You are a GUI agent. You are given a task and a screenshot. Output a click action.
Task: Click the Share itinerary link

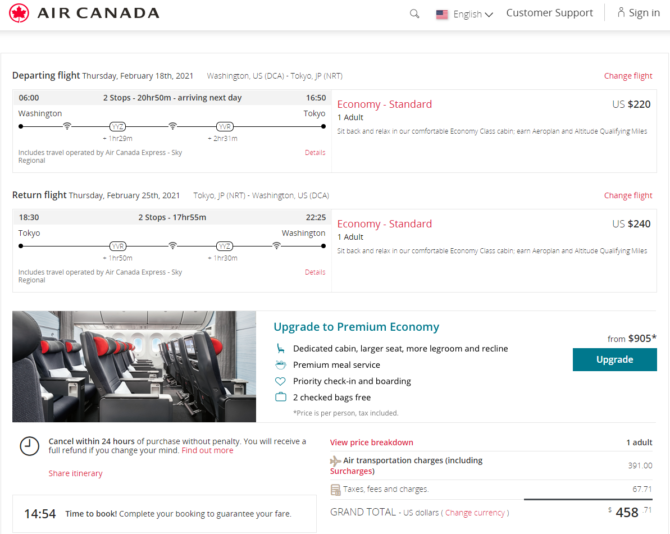75,473
